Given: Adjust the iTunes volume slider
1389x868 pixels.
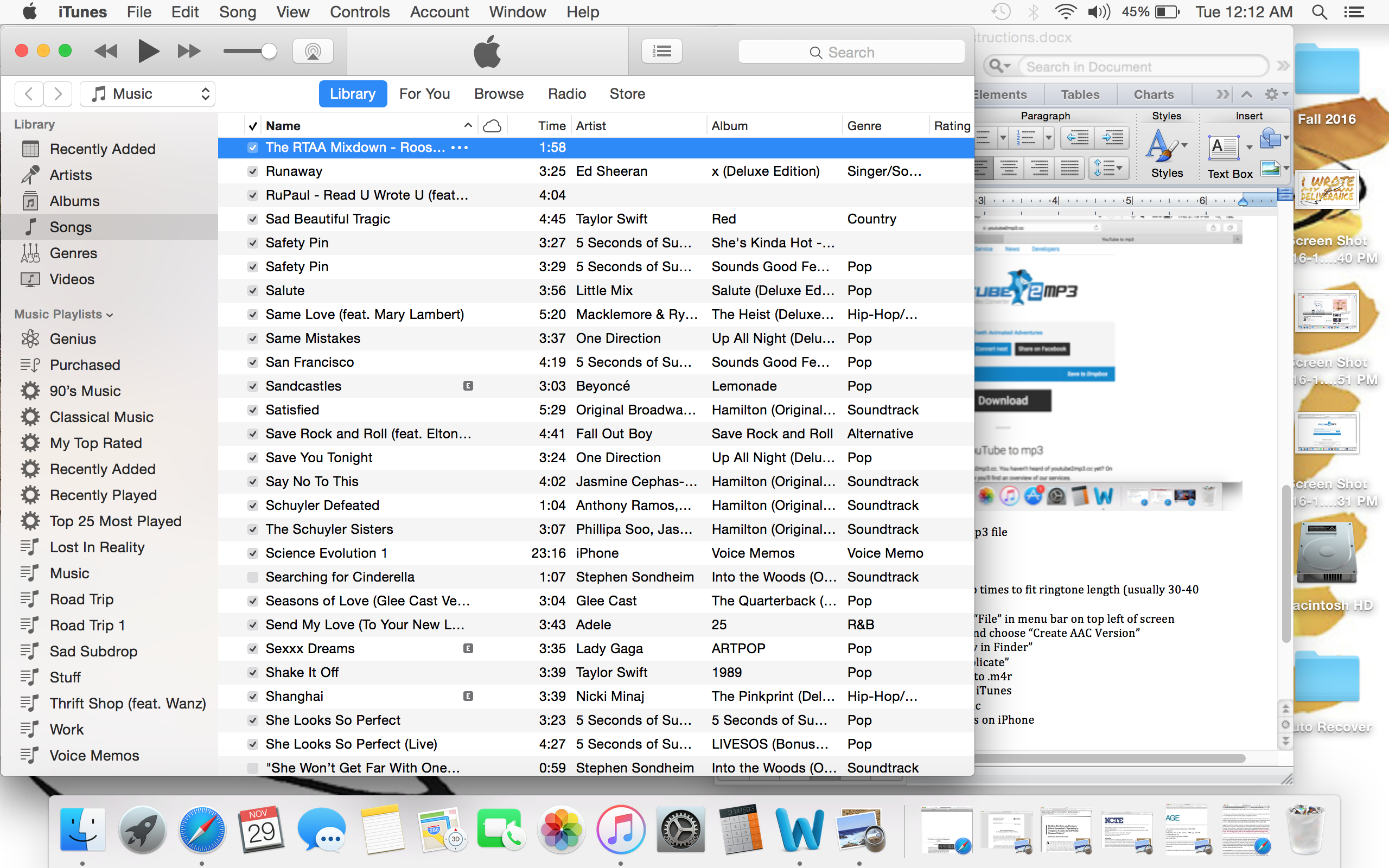Looking at the screenshot, I should [251, 50].
